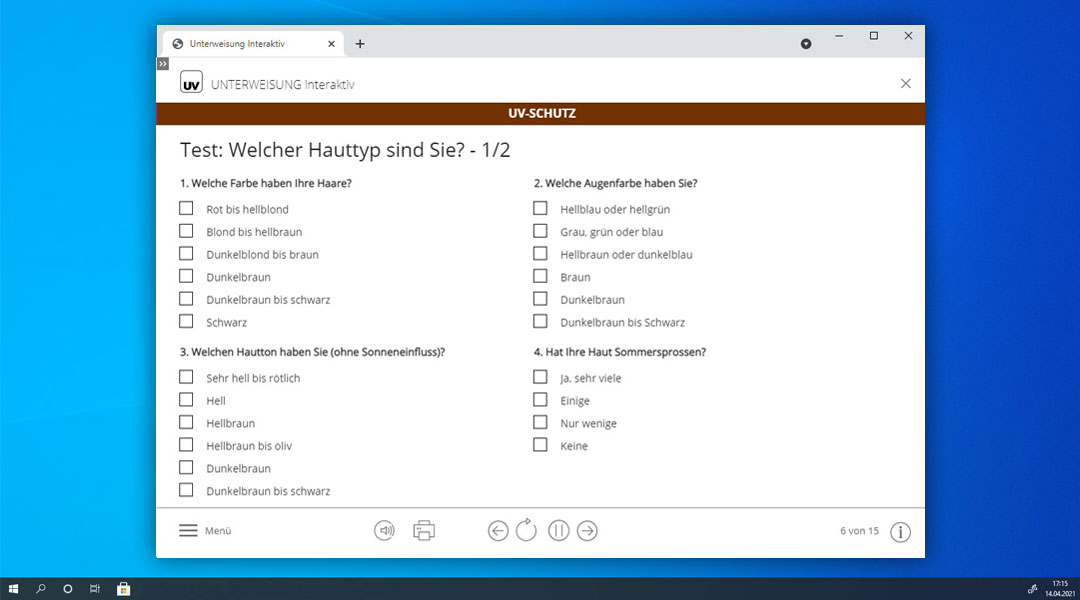Image resolution: width=1080 pixels, height=600 pixels.
Task: Open taskbar search
Action: 41,589
